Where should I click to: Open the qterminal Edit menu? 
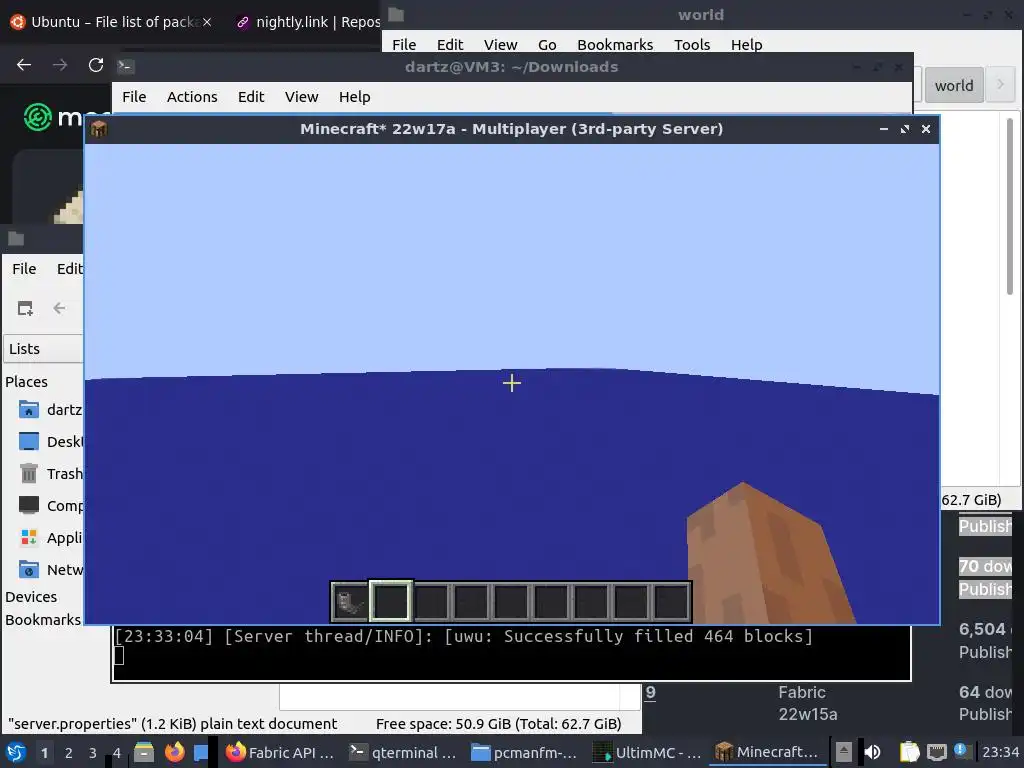tap(251, 97)
